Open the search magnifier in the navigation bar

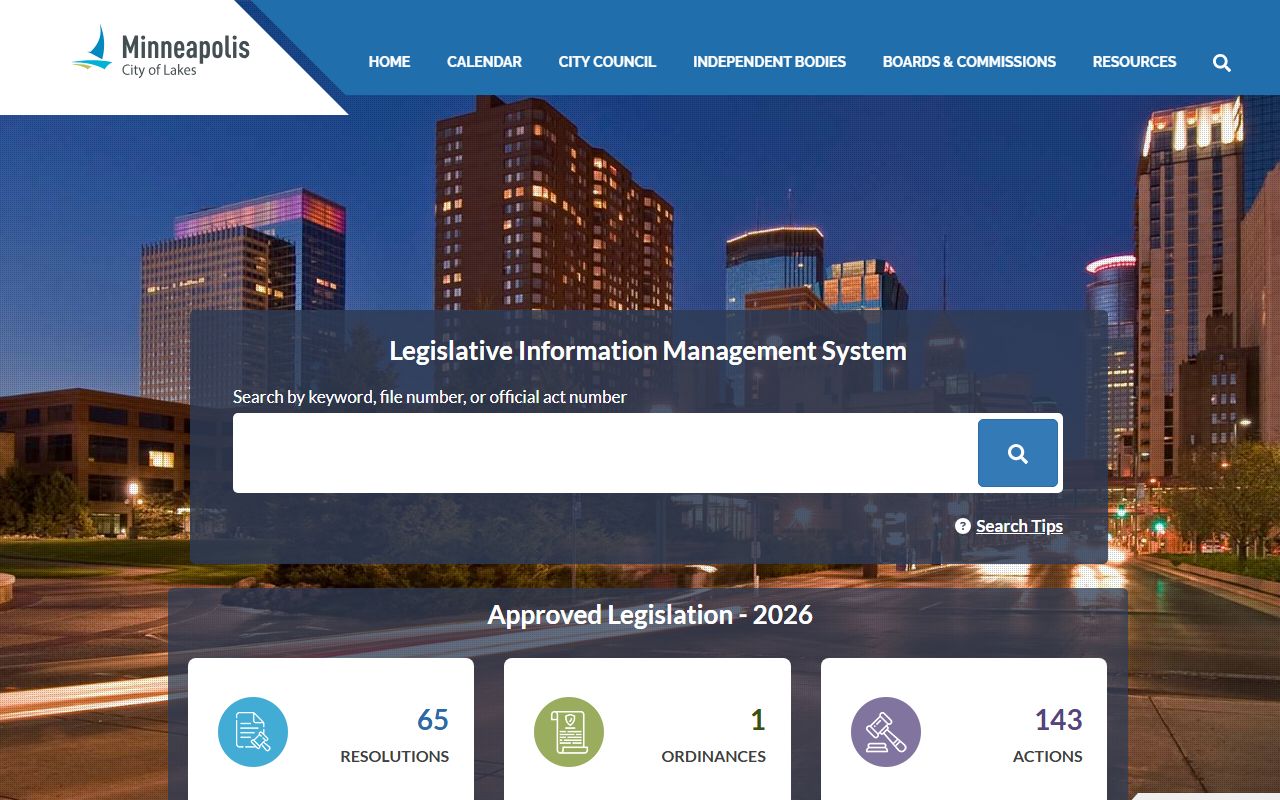[x=1222, y=62]
